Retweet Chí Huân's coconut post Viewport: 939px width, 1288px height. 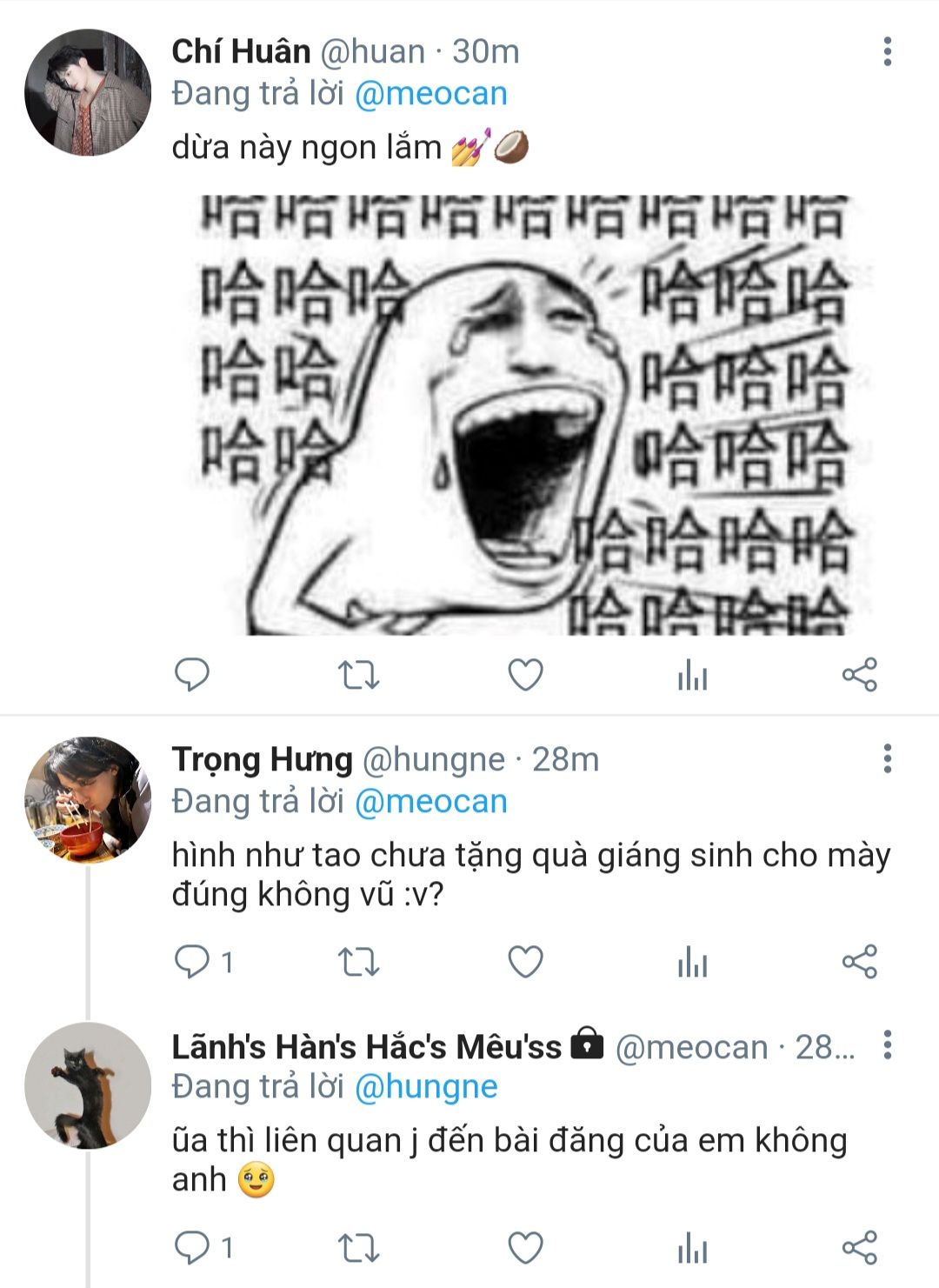(358, 675)
